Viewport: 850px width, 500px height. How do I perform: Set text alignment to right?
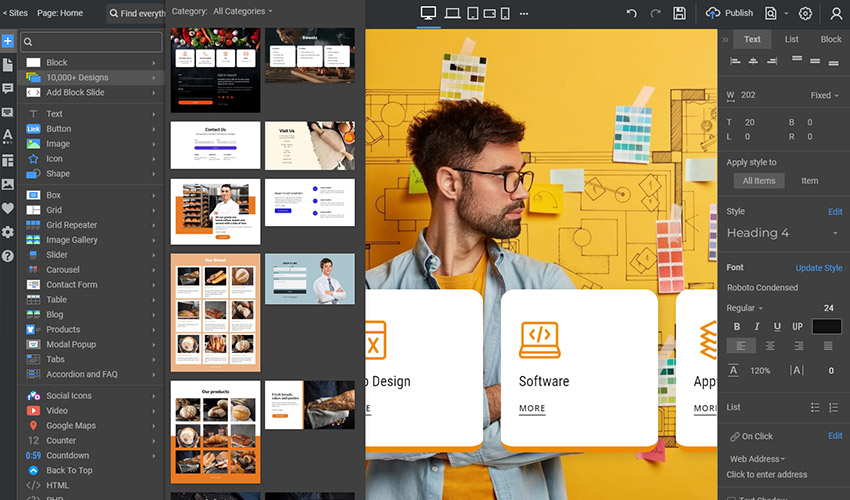point(799,346)
